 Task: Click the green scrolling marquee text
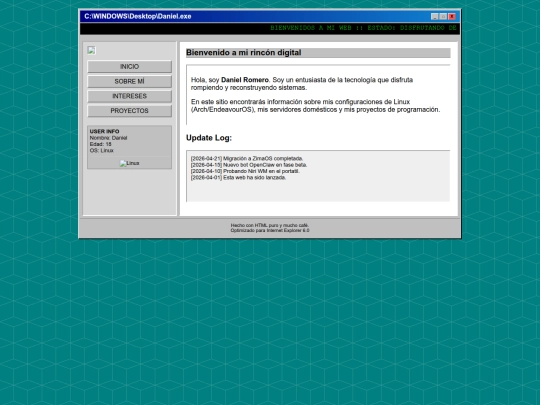tap(363, 28)
